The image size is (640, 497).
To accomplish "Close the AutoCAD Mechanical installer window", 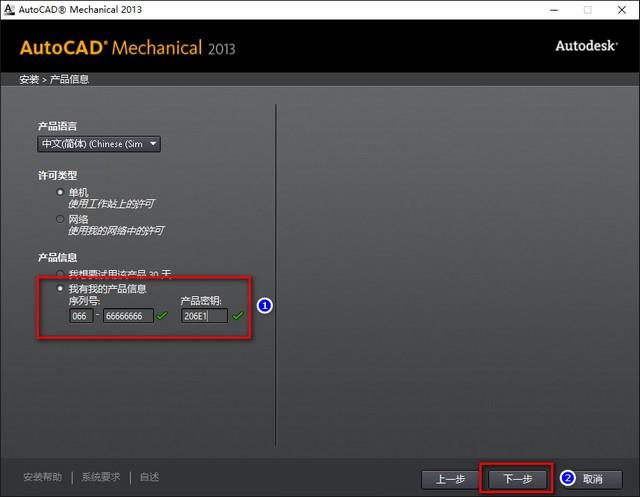I will [622, 10].
